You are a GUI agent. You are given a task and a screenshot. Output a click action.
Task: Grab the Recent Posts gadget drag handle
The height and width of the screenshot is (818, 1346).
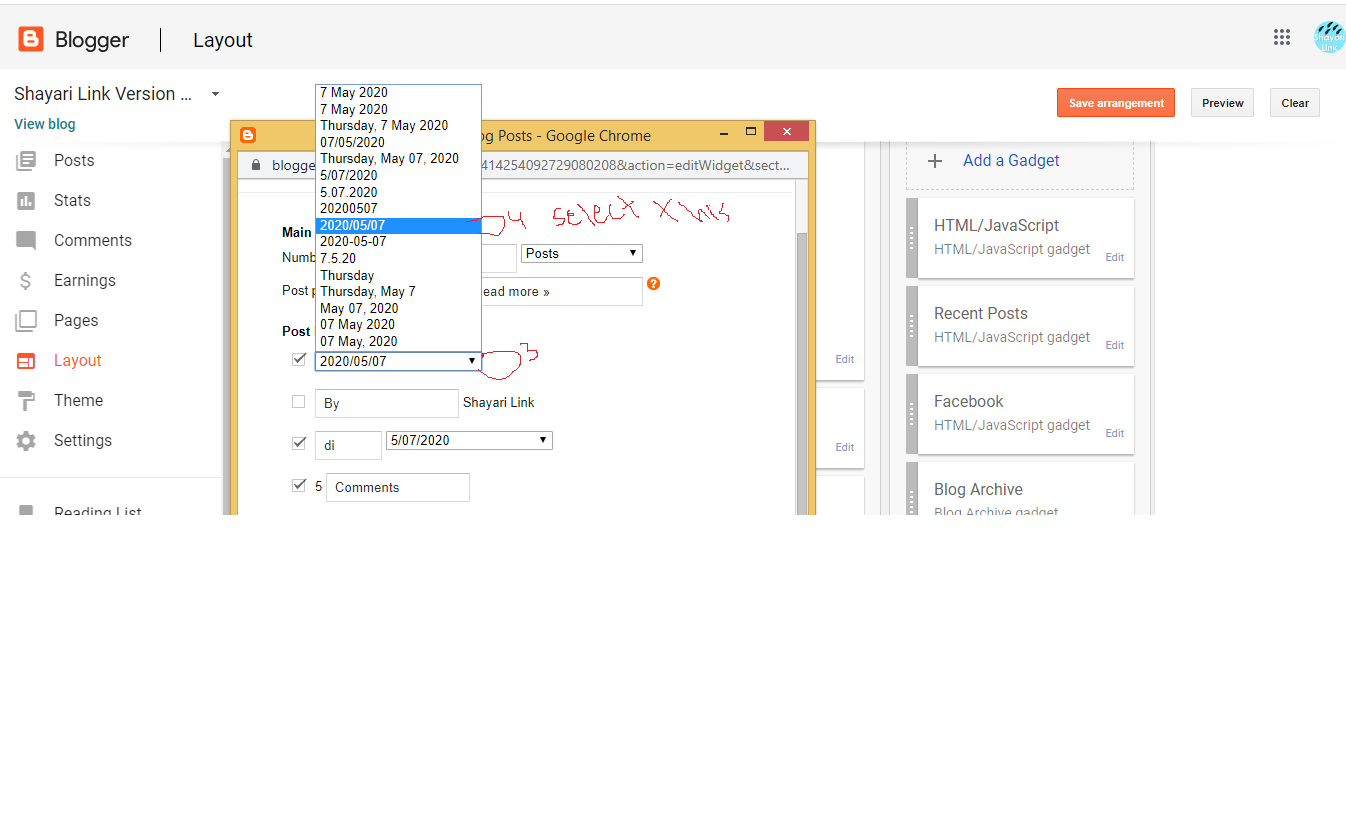coord(911,326)
